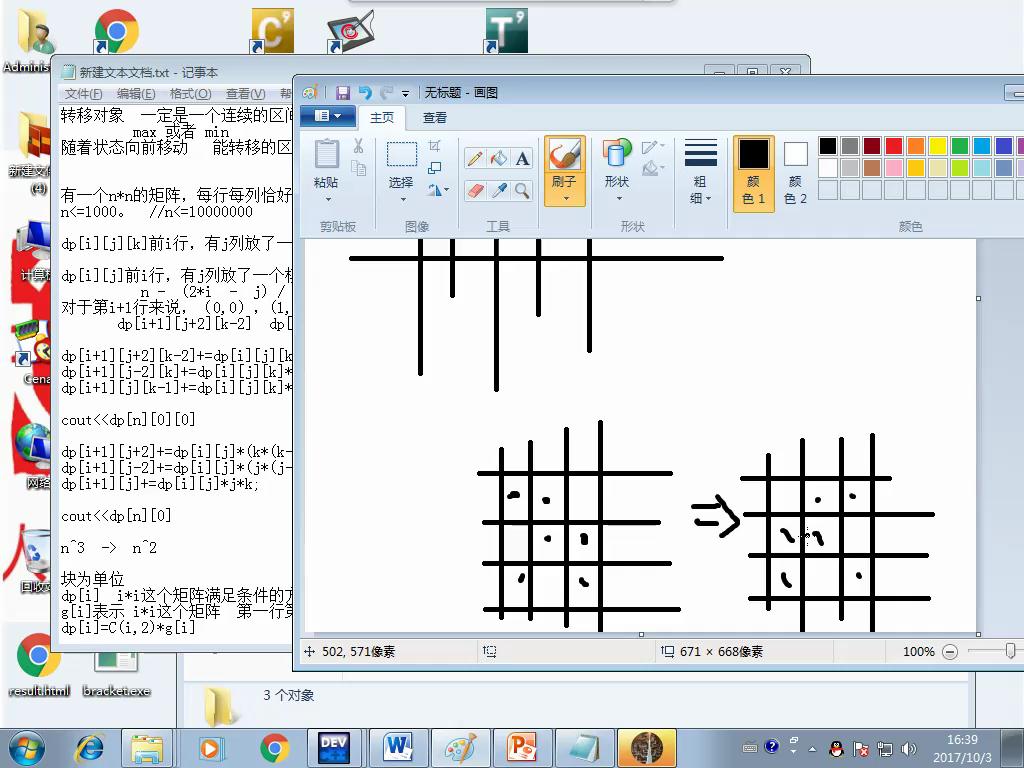Select the Pencil tool in Paint
Image resolution: width=1024 pixels, height=768 pixels.
pos(475,159)
